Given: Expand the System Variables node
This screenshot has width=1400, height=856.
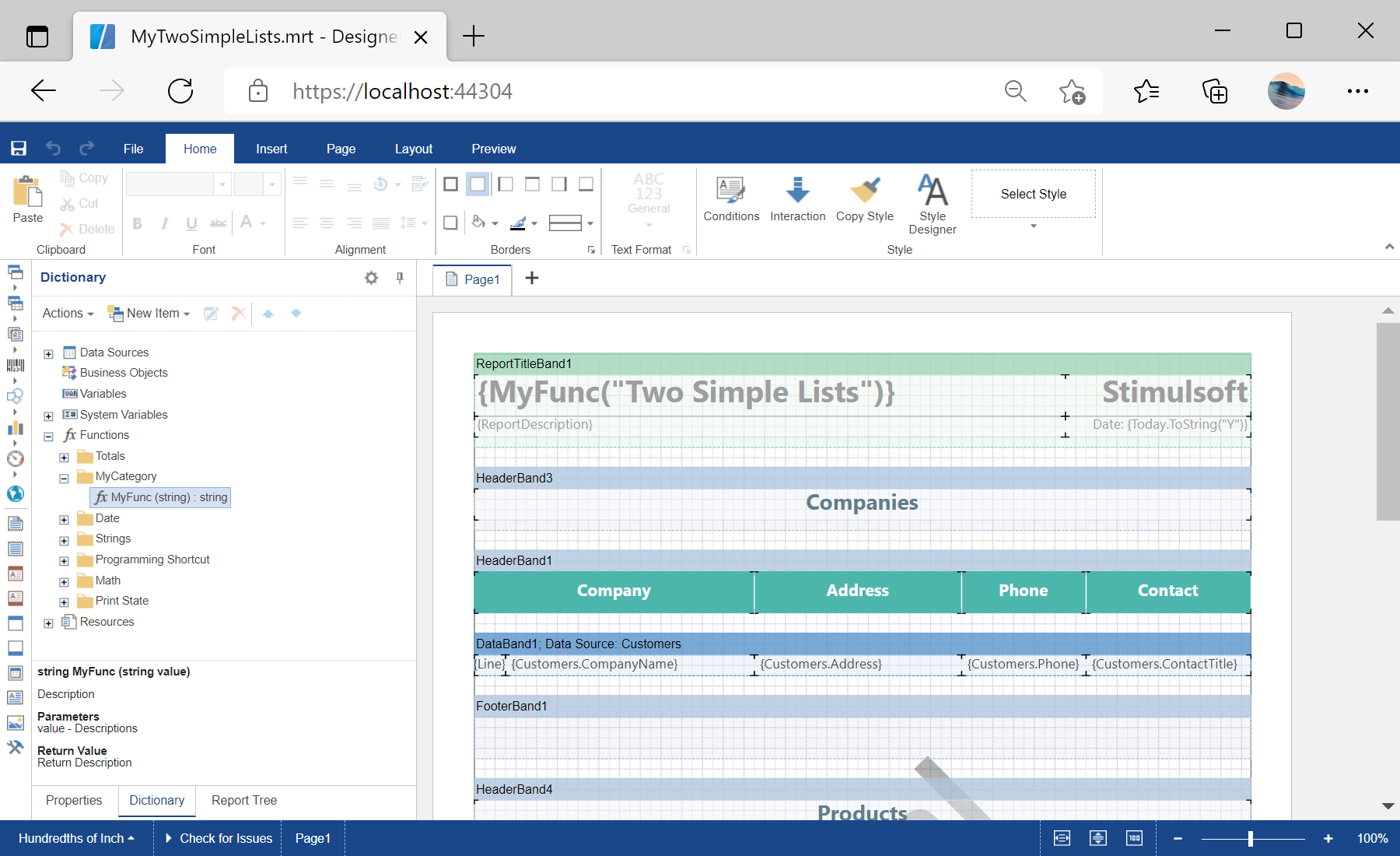Looking at the screenshot, I should click(48, 416).
